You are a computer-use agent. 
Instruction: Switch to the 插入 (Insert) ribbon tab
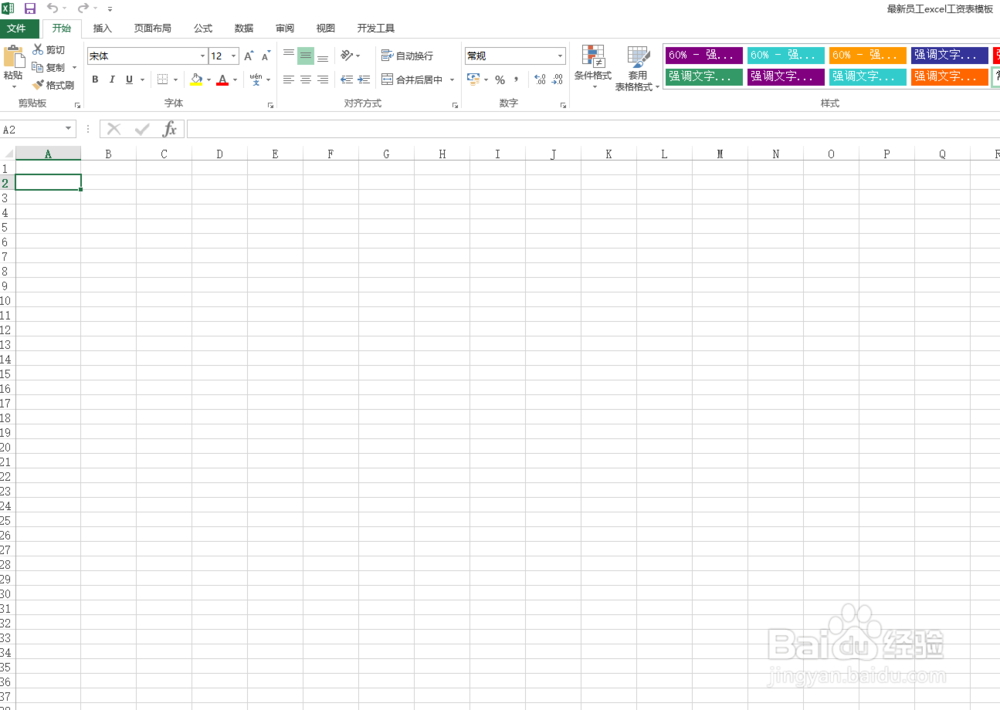102,28
